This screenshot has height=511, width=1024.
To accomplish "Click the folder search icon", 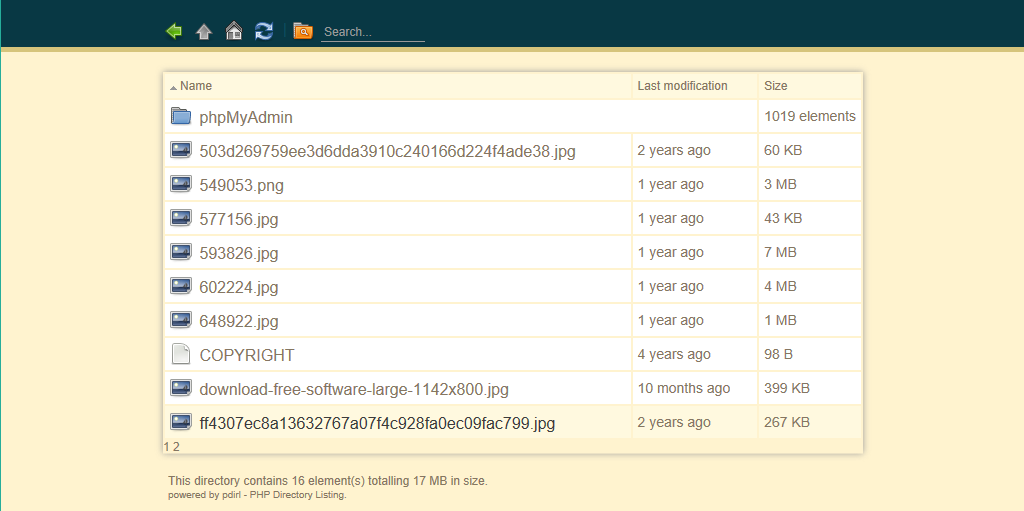I will pos(303,31).
